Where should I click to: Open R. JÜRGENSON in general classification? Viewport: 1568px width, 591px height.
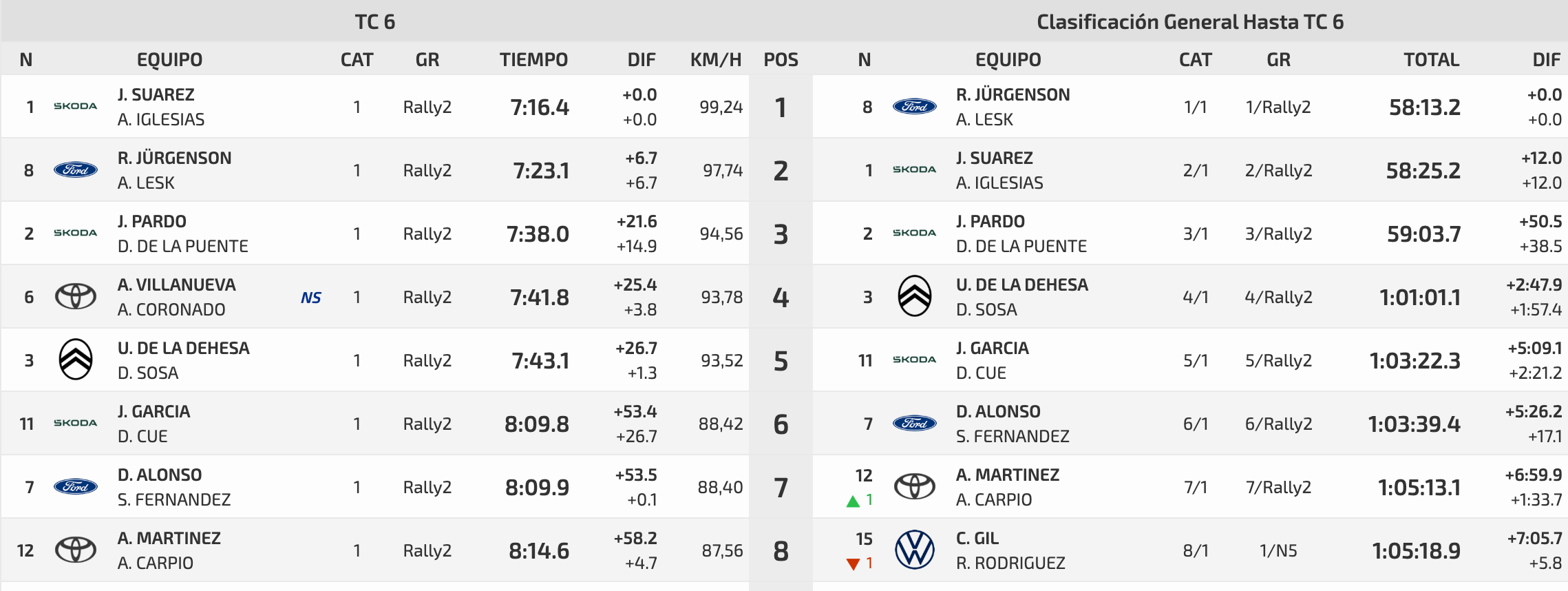point(1013,95)
